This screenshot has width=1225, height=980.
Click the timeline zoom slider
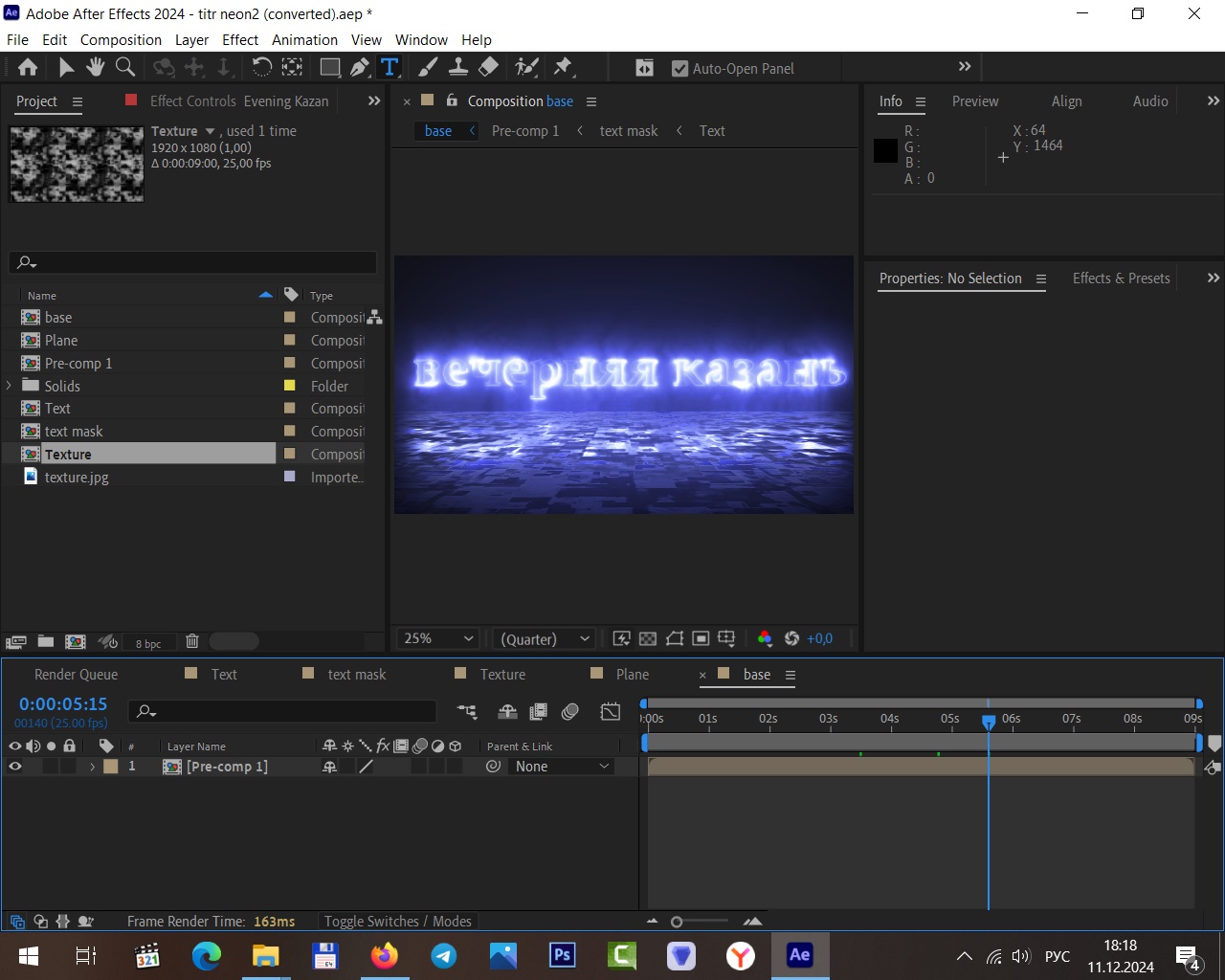pos(677,922)
